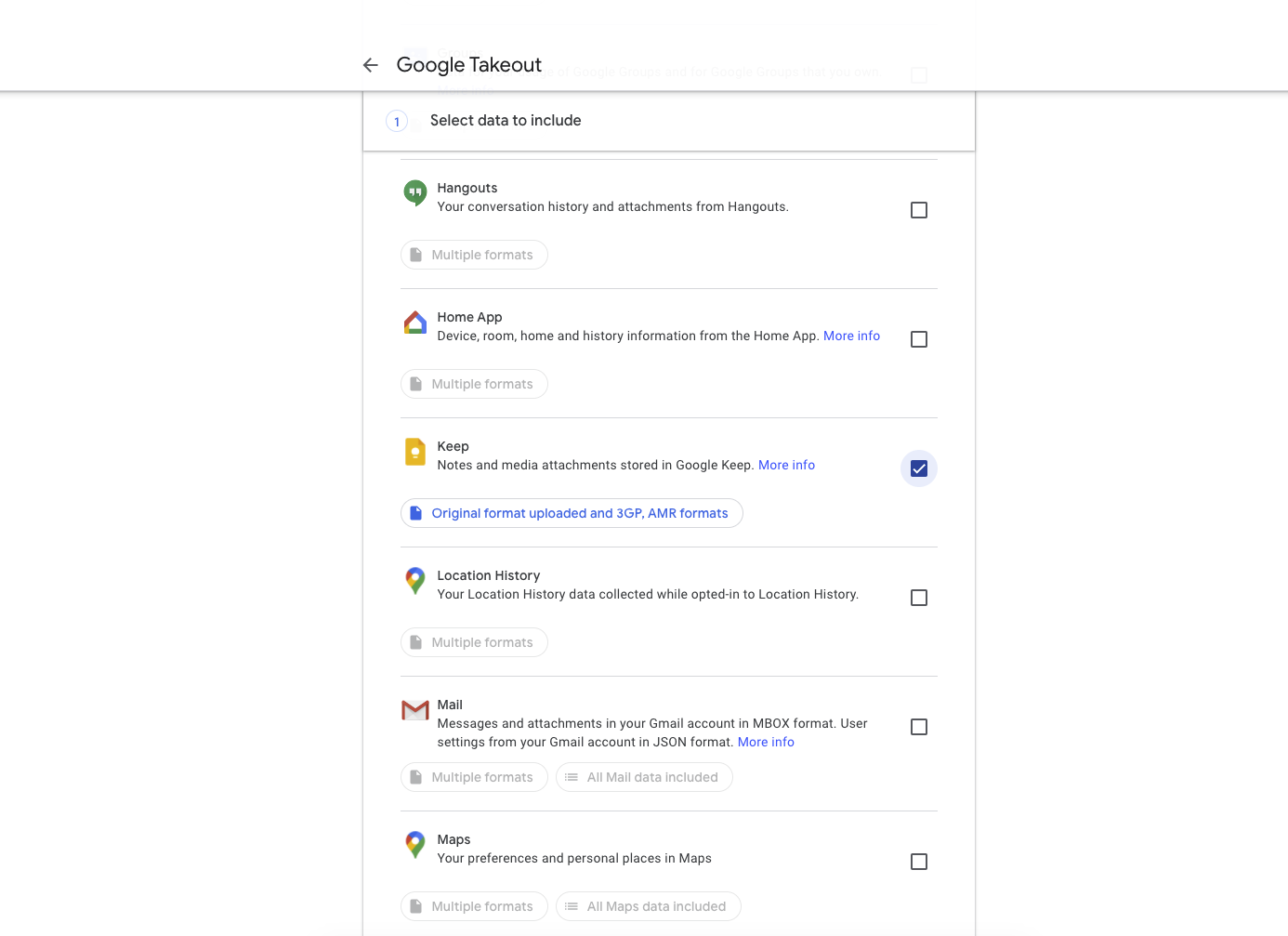Open Mail's More info link
This screenshot has height=936, width=1288.
[x=766, y=742]
